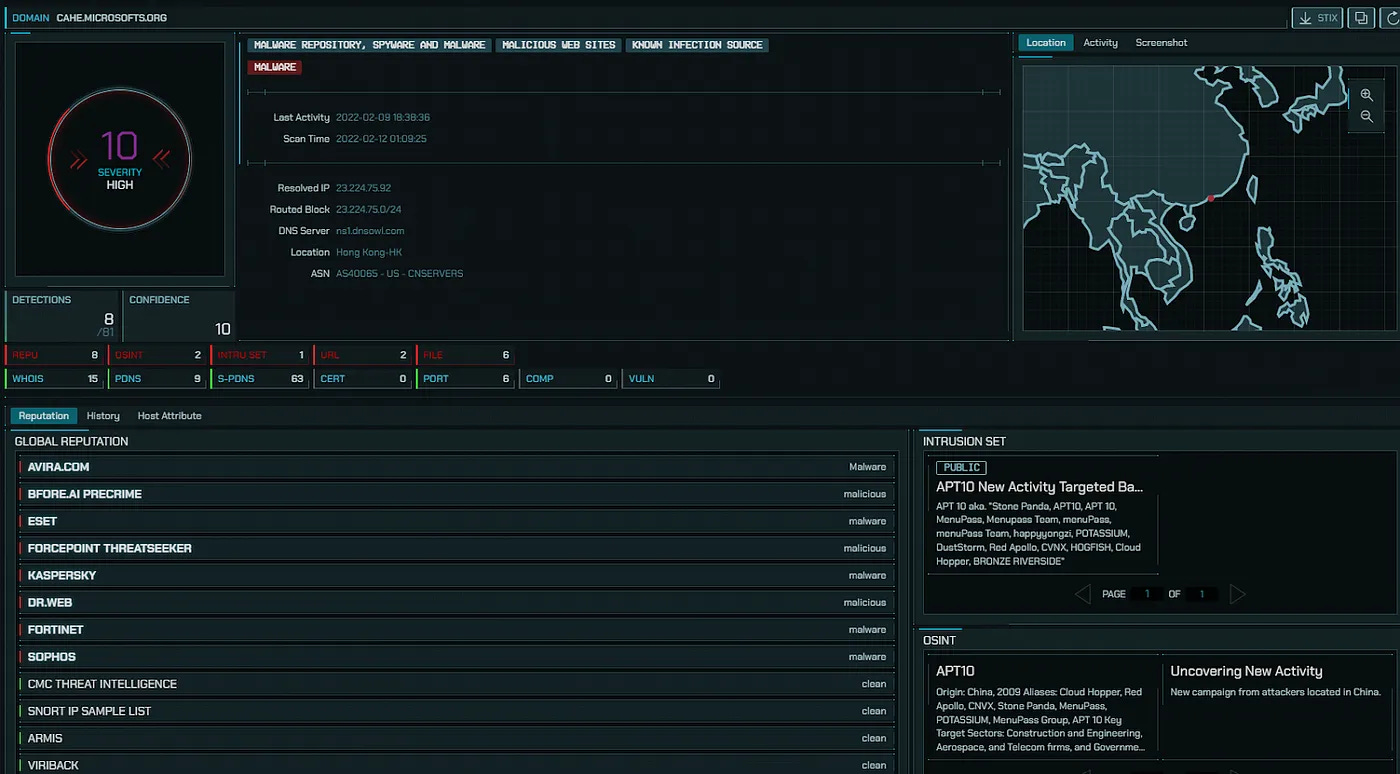The width and height of the screenshot is (1400, 774).
Task: Select the SNORT IP SAMPLE LIST row
Action: point(457,711)
